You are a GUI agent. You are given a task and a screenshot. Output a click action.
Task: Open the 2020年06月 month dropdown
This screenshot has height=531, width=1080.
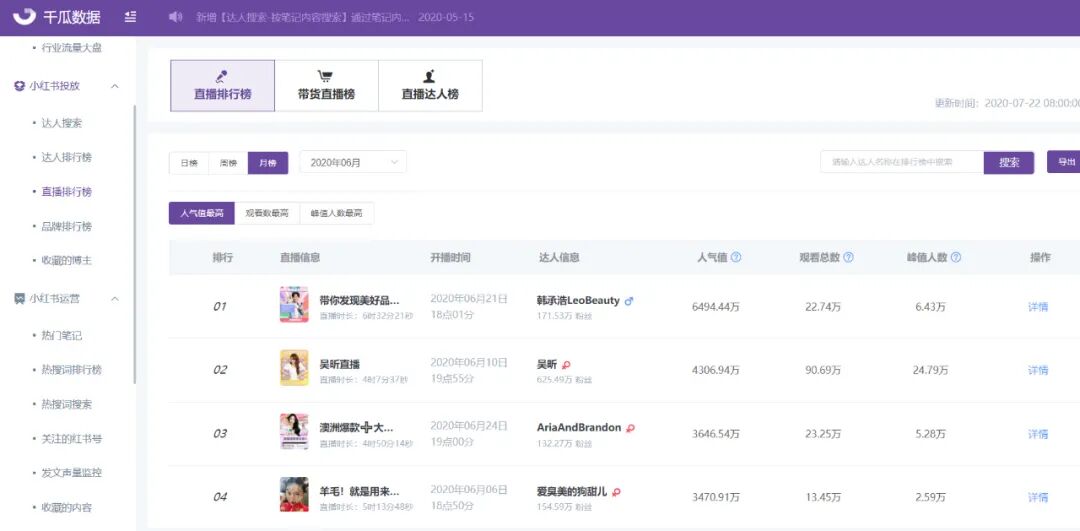(x=353, y=163)
